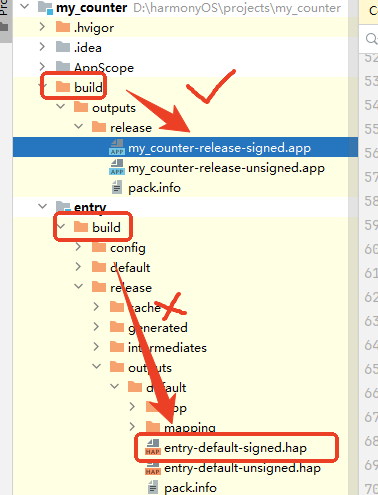Collapse the entry outputs folder chevron
378x495 pixels.
tap(97, 366)
